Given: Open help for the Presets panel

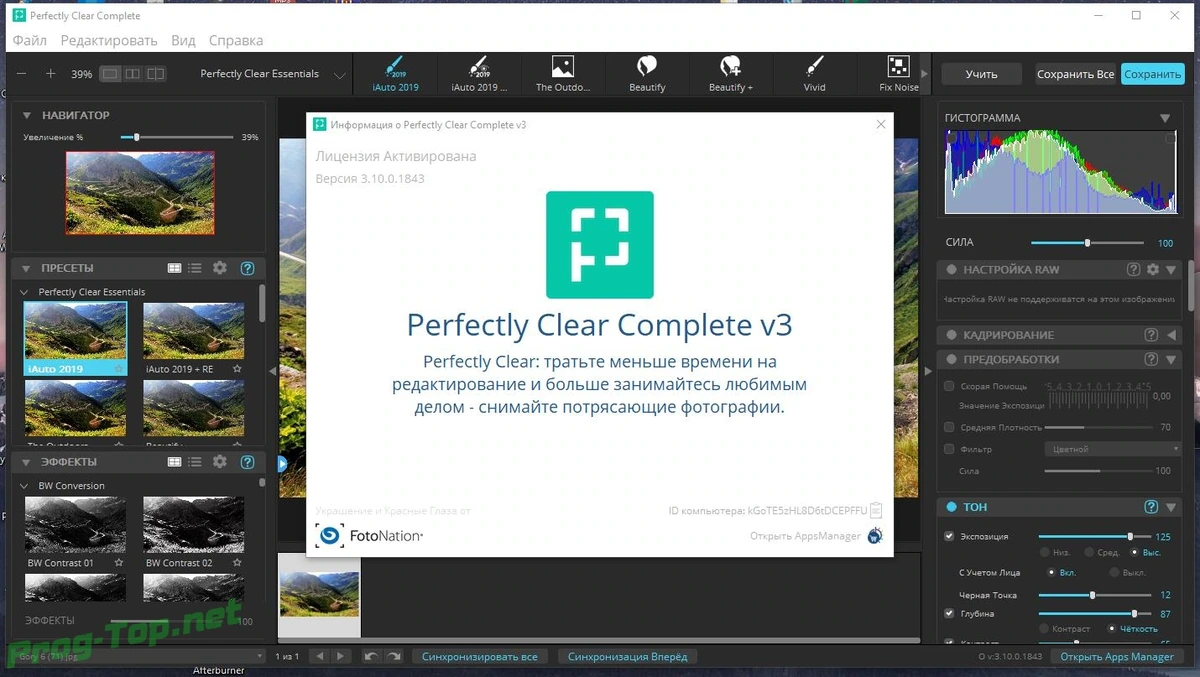Looking at the screenshot, I should click(247, 268).
